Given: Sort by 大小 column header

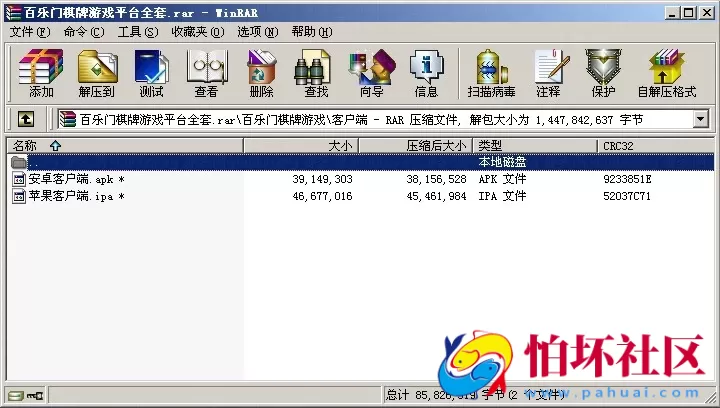Looking at the screenshot, I should pos(301,146).
